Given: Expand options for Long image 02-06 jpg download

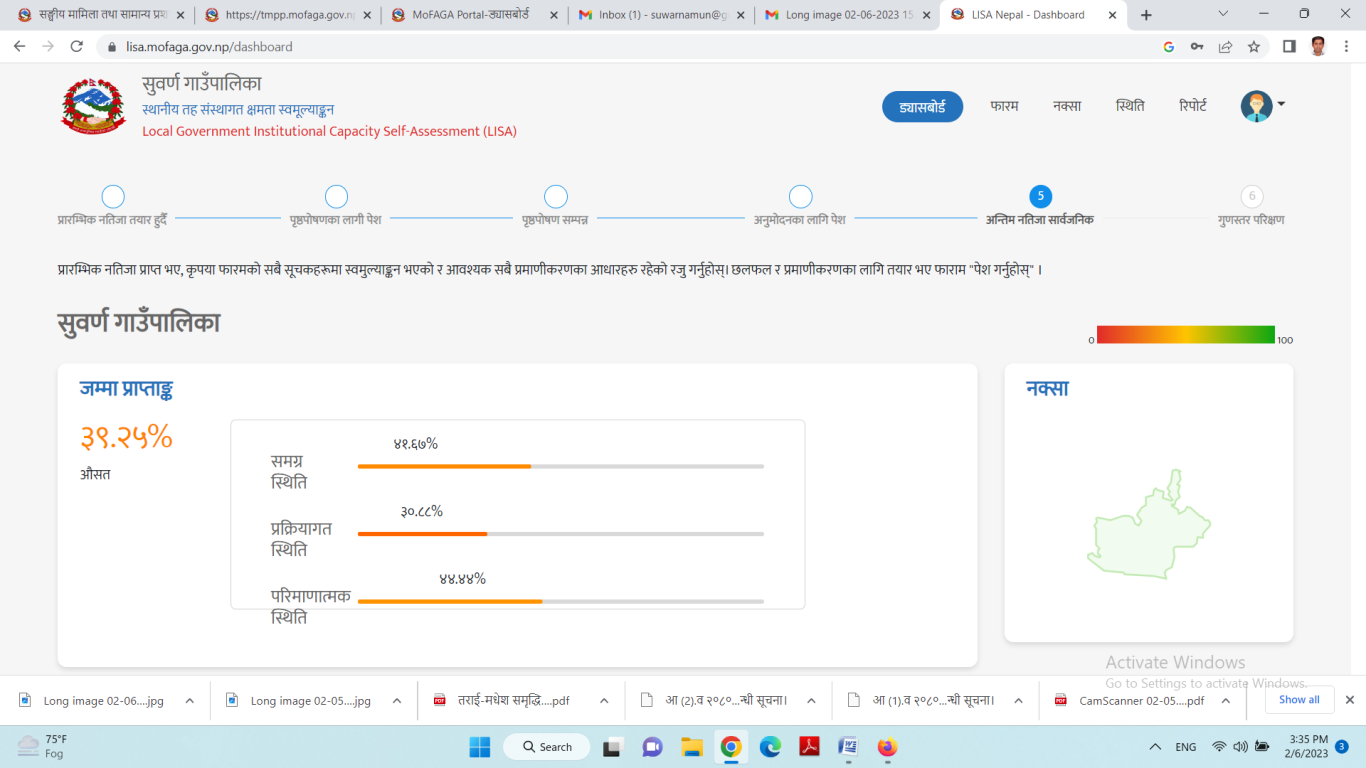Looking at the screenshot, I should (190, 701).
